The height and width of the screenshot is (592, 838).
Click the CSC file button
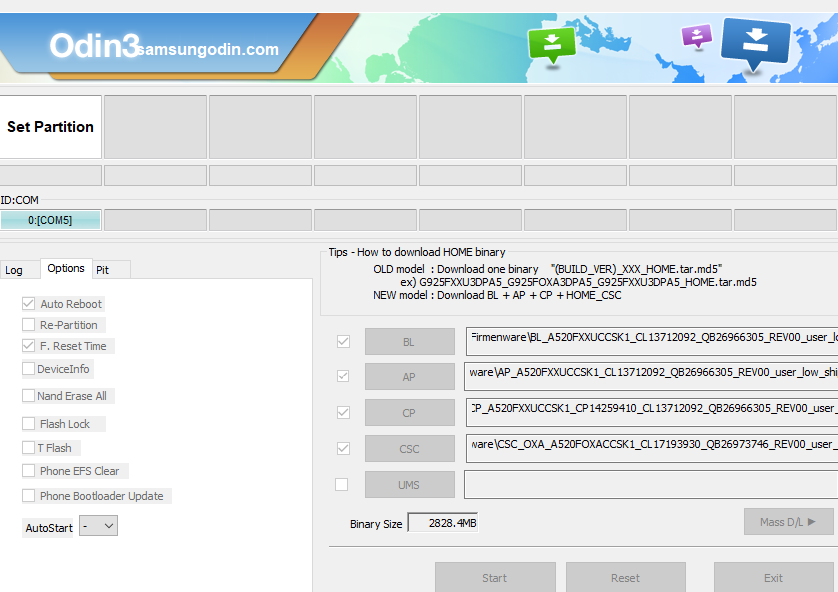point(409,449)
